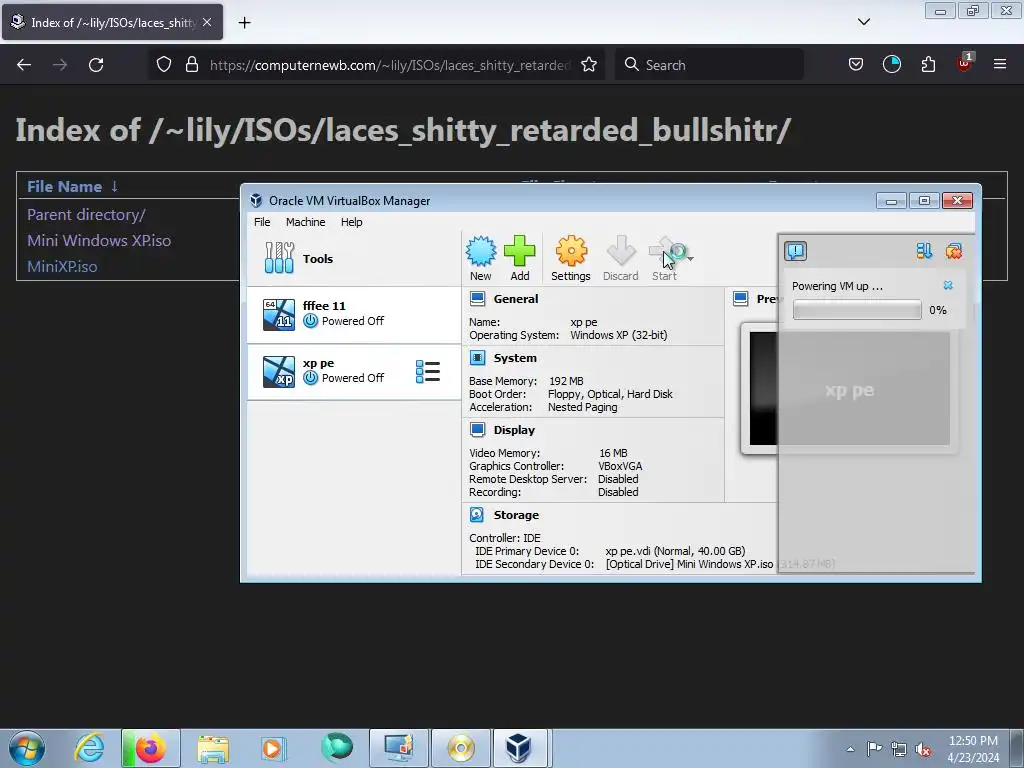Close the Index of tab

[207, 22]
